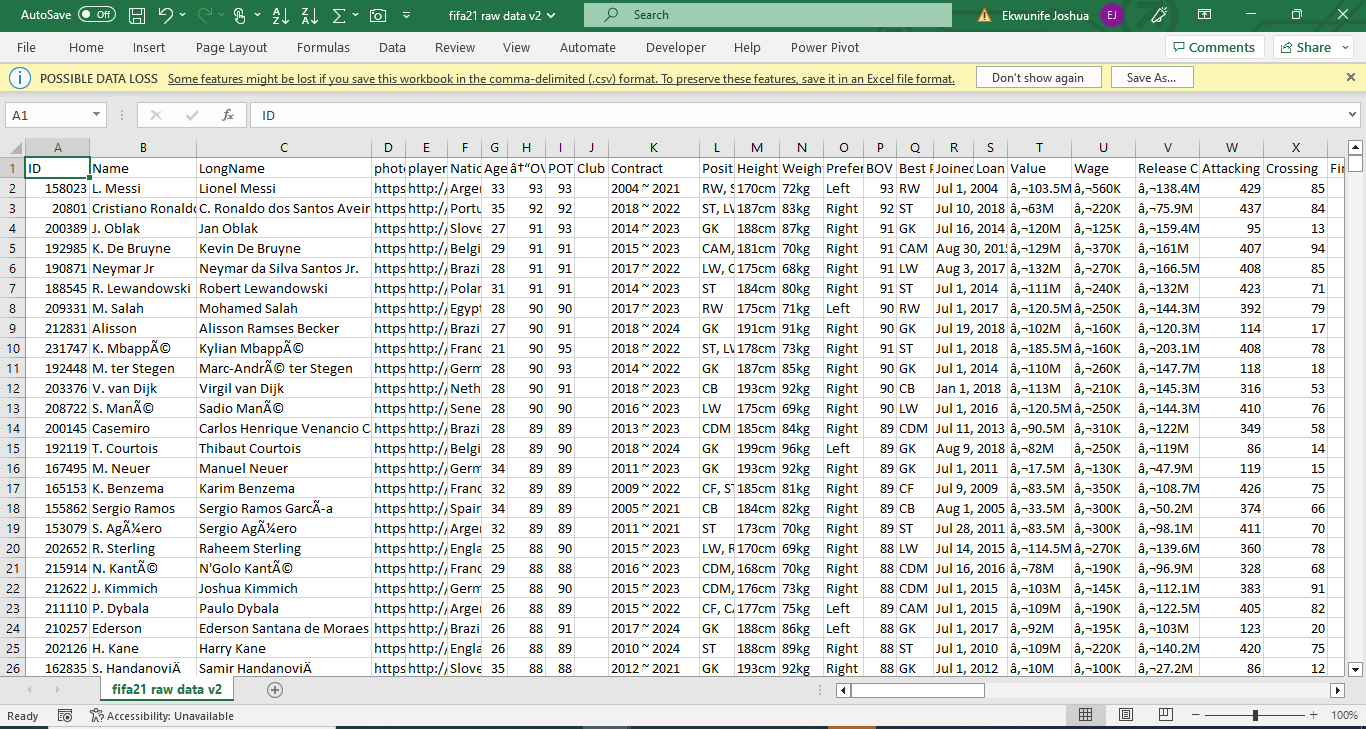1366x729 pixels.
Task: Click the New sheet plus icon
Action: pyautogui.click(x=275, y=690)
